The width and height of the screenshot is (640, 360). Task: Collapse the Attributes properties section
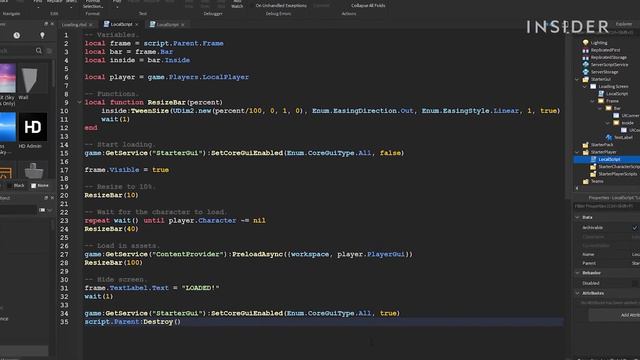[x=578, y=293]
